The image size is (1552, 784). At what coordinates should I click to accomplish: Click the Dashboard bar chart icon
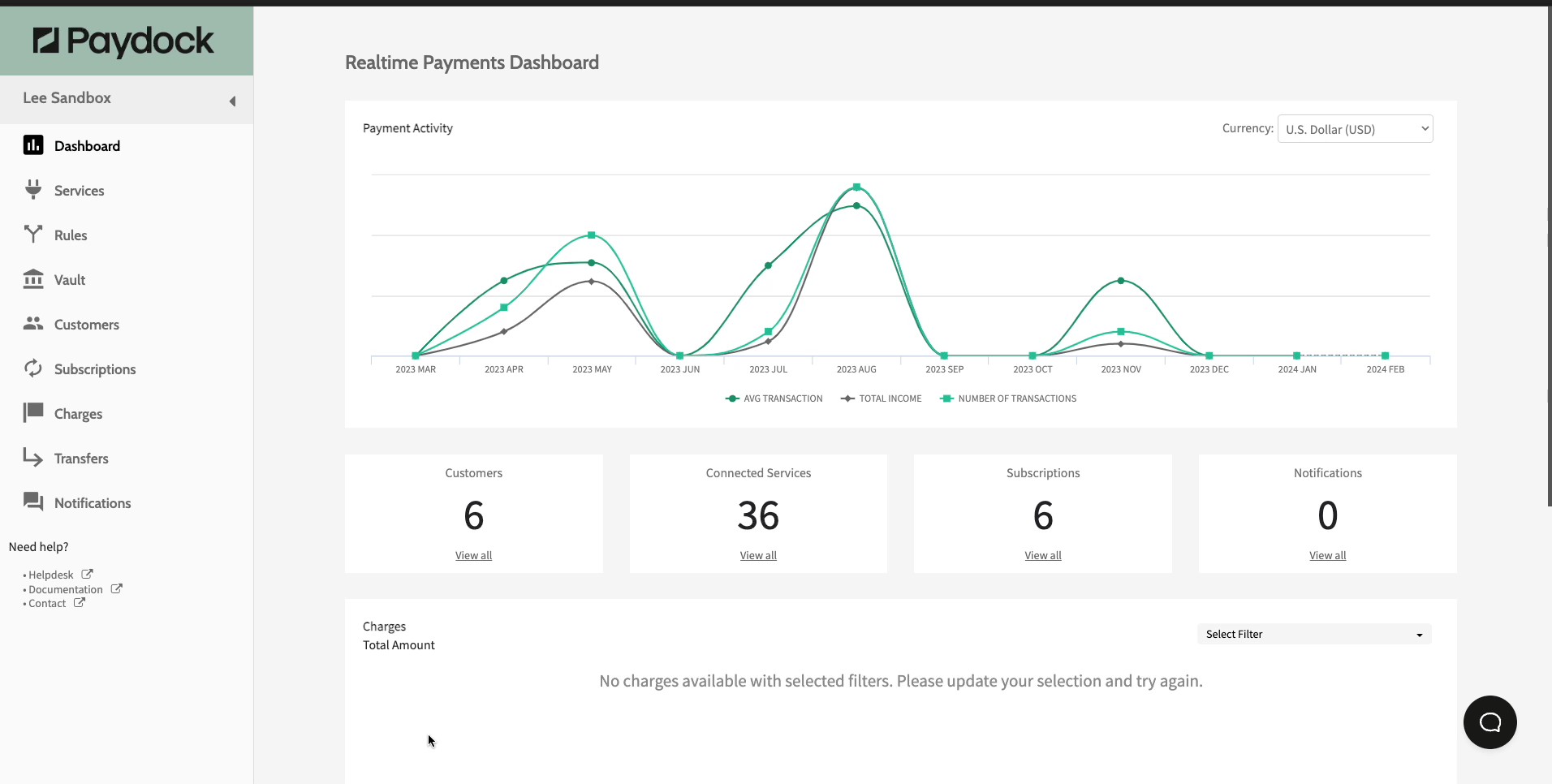click(33, 145)
